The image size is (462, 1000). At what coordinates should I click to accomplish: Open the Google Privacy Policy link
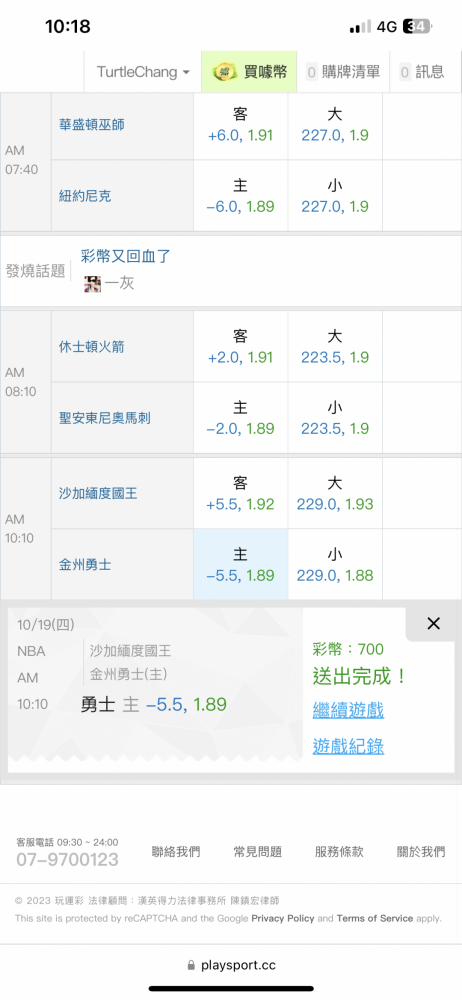coord(283,918)
